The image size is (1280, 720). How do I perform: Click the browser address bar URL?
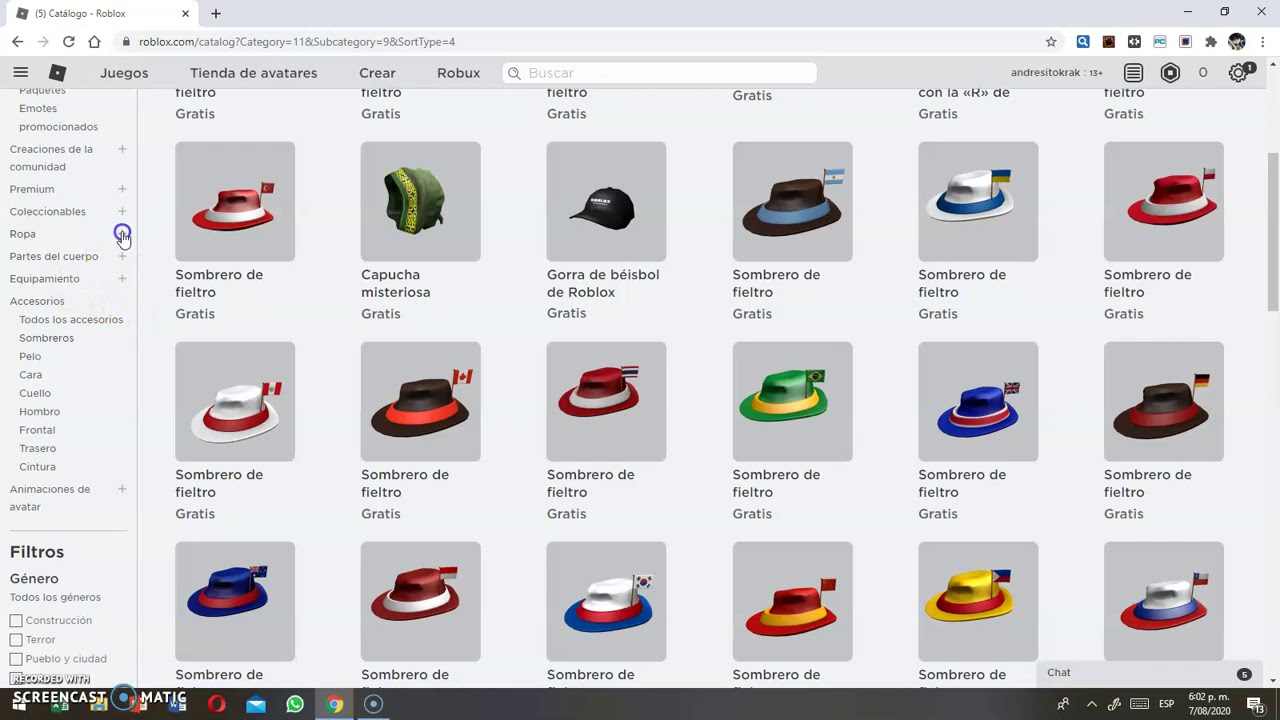297,42
